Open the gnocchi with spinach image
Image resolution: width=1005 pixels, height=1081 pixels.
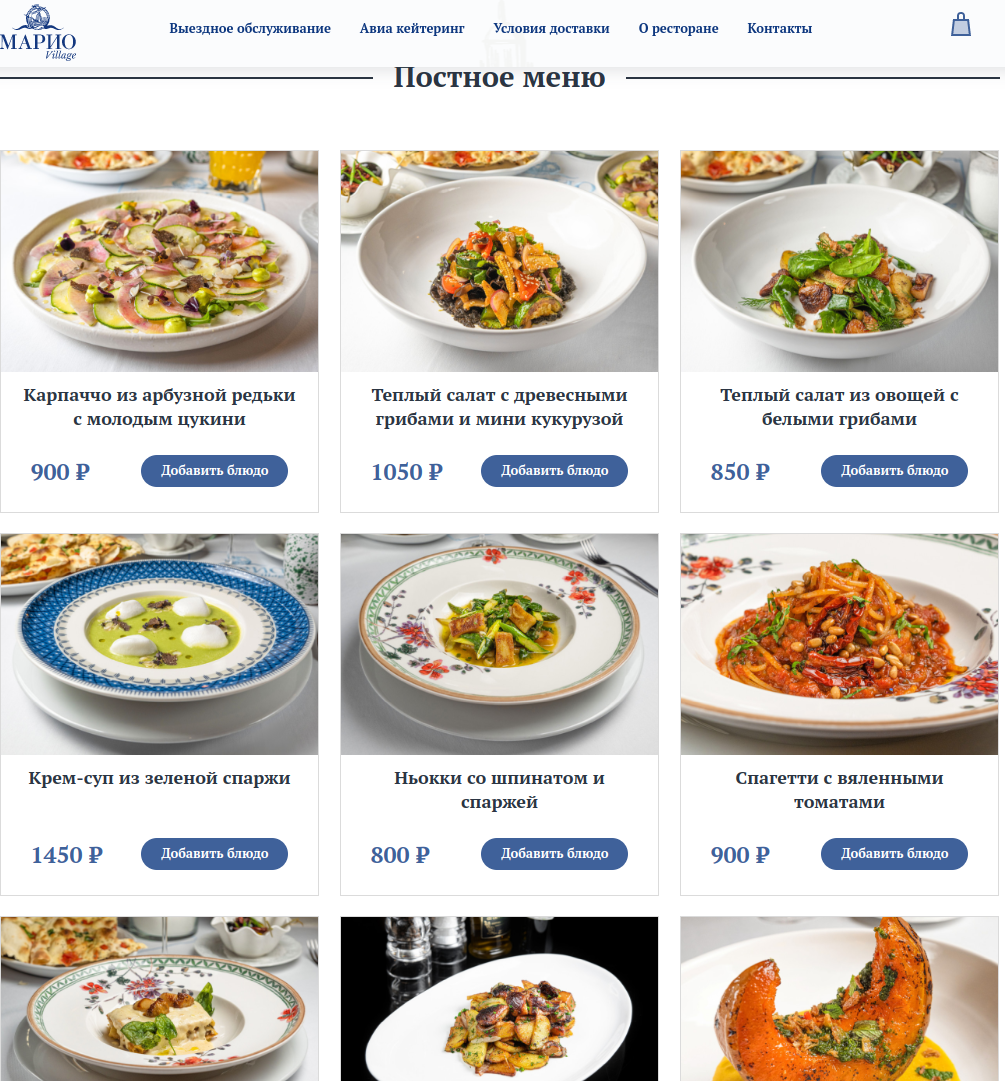click(499, 644)
